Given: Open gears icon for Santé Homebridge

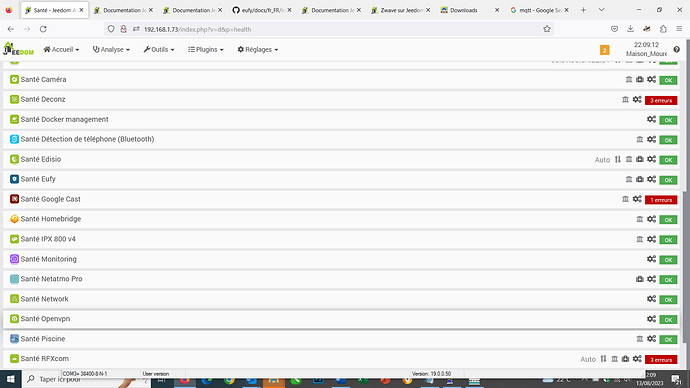Looking at the screenshot, I should coord(651,219).
